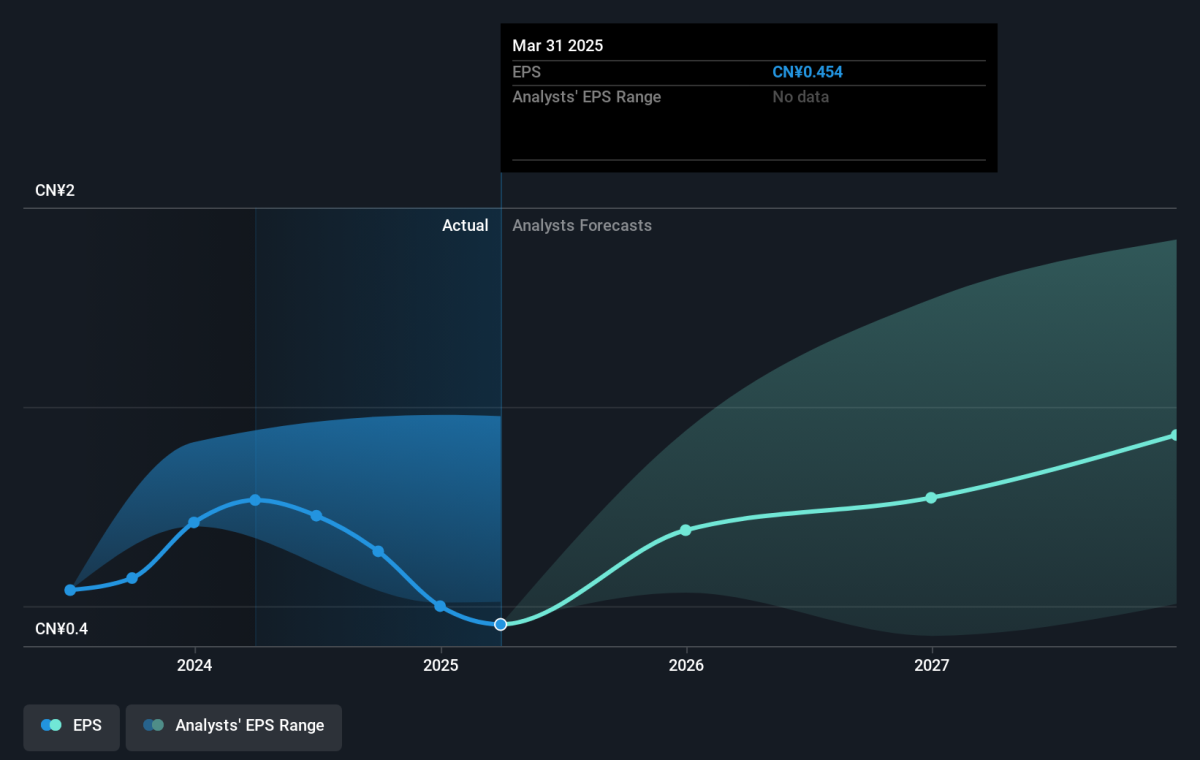
Task: Select the 2026 forecast data point
Action: click(686, 530)
